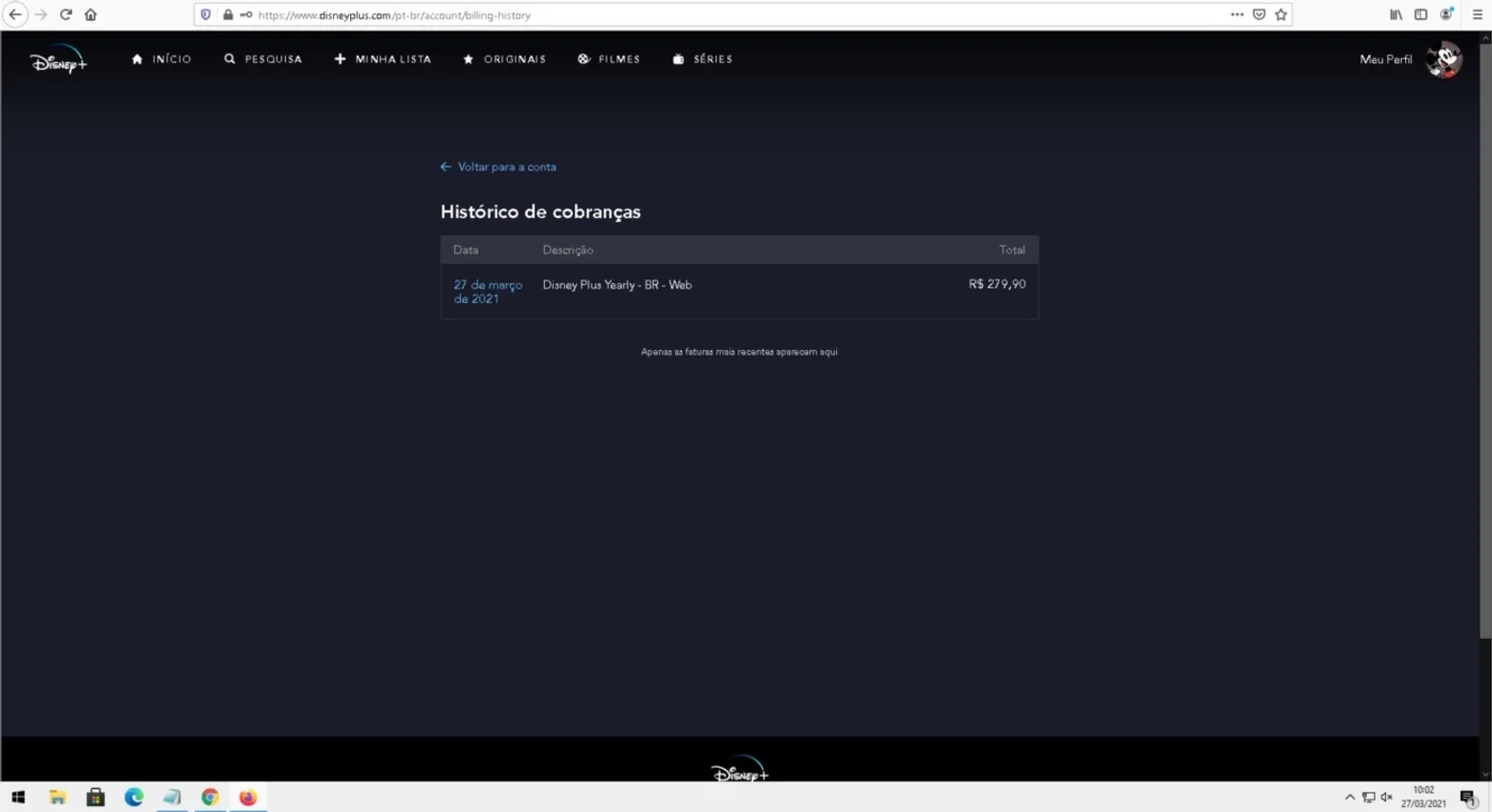The width and height of the screenshot is (1492, 812).
Task: Click the Data column header
Action: click(466, 250)
